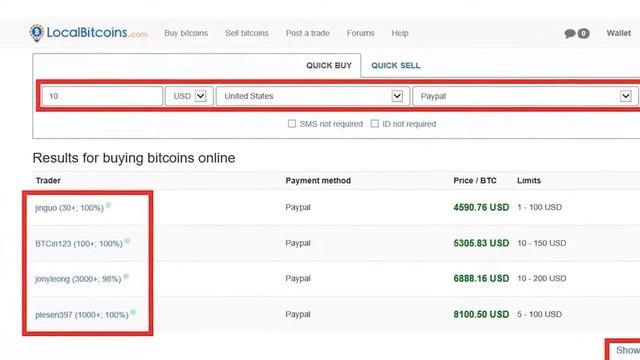This screenshot has width=640, height=360.
Task: Enable ID not required checkbox
Action: tap(375, 123)
